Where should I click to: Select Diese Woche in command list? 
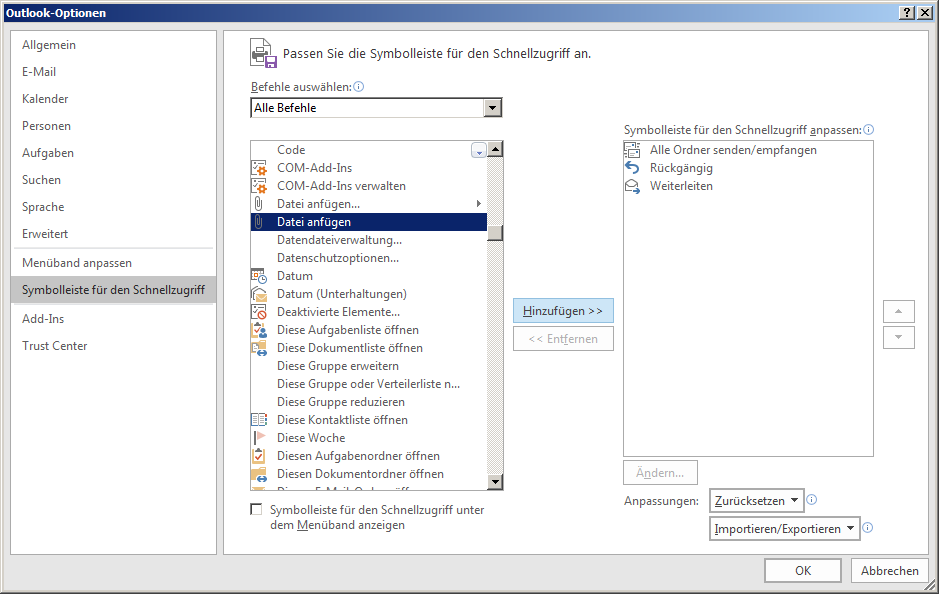tap(369, 438)
